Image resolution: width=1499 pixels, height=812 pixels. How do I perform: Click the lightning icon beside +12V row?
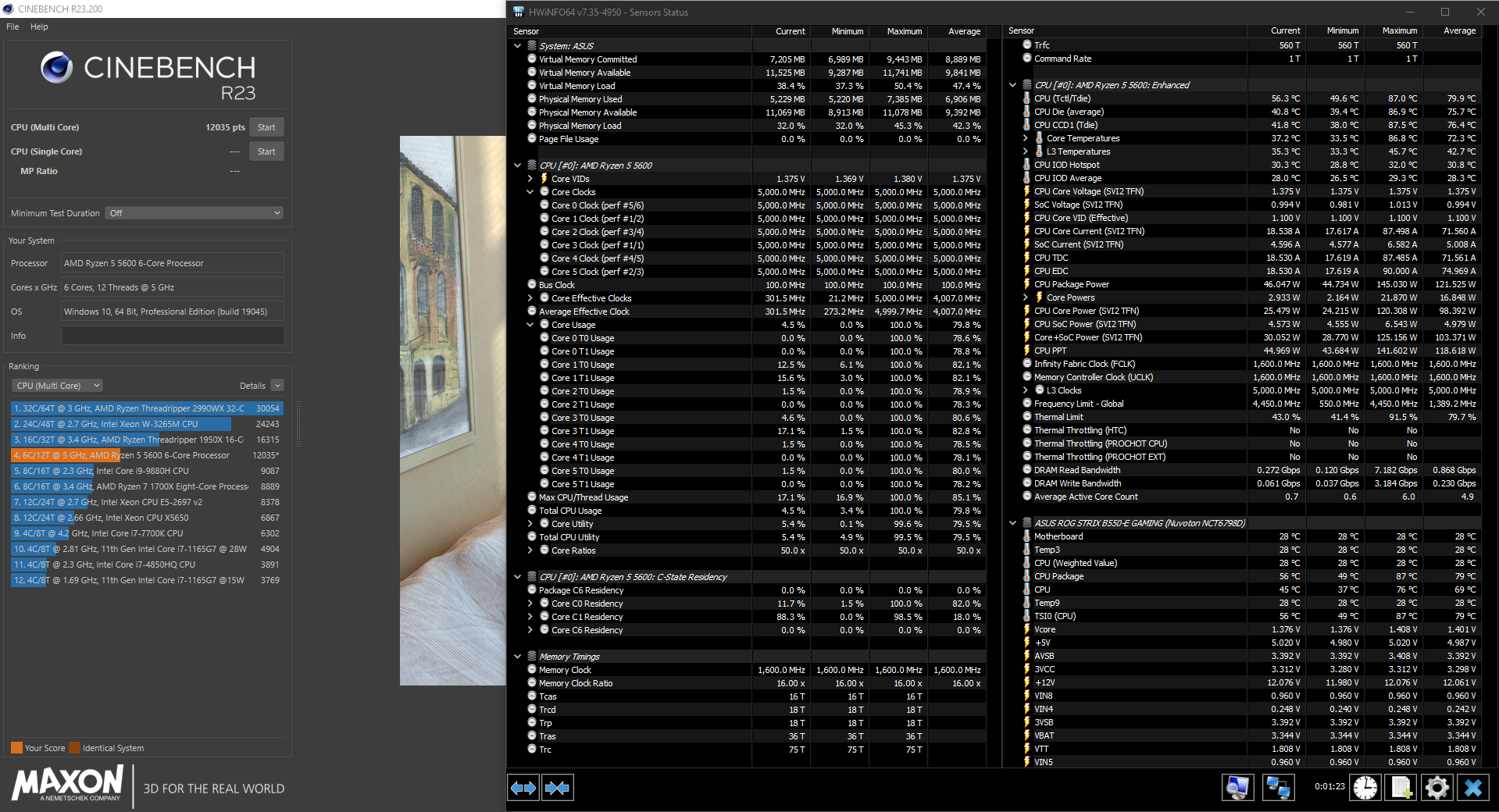tap(1026, 682)
